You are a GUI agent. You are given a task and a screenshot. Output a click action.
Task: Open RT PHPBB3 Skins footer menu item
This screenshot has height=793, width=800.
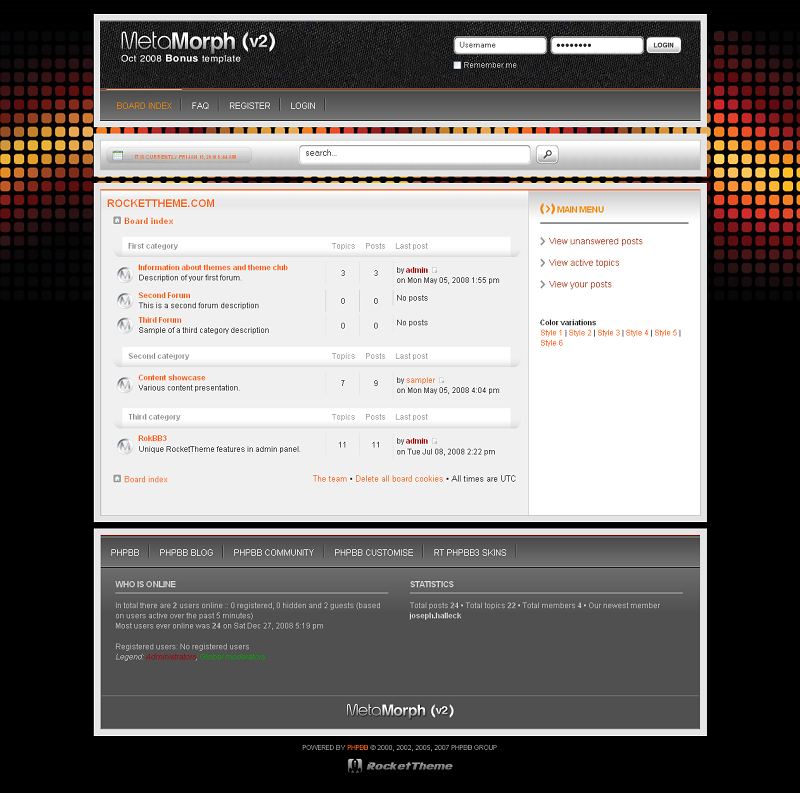point(470,553)
